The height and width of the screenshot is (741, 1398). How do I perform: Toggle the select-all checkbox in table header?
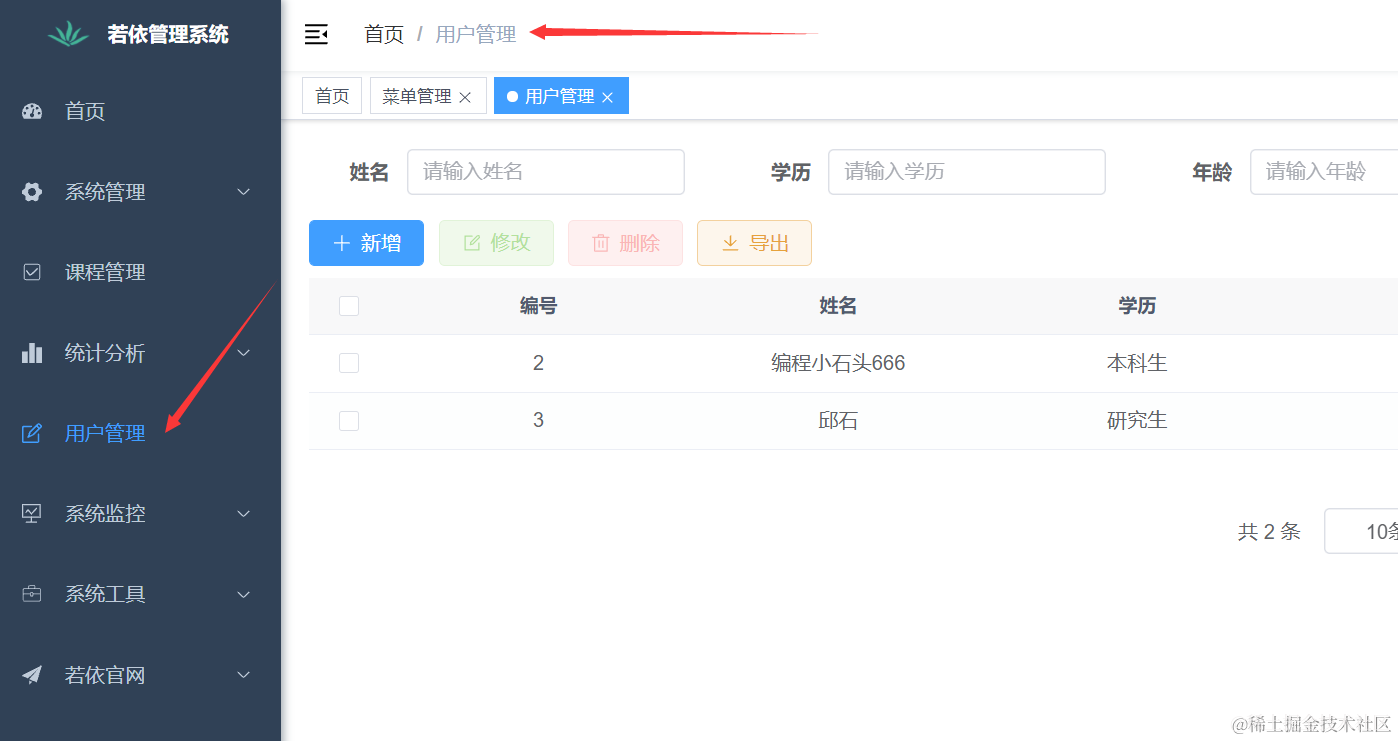pyautogui.click(x=349, y=306)
